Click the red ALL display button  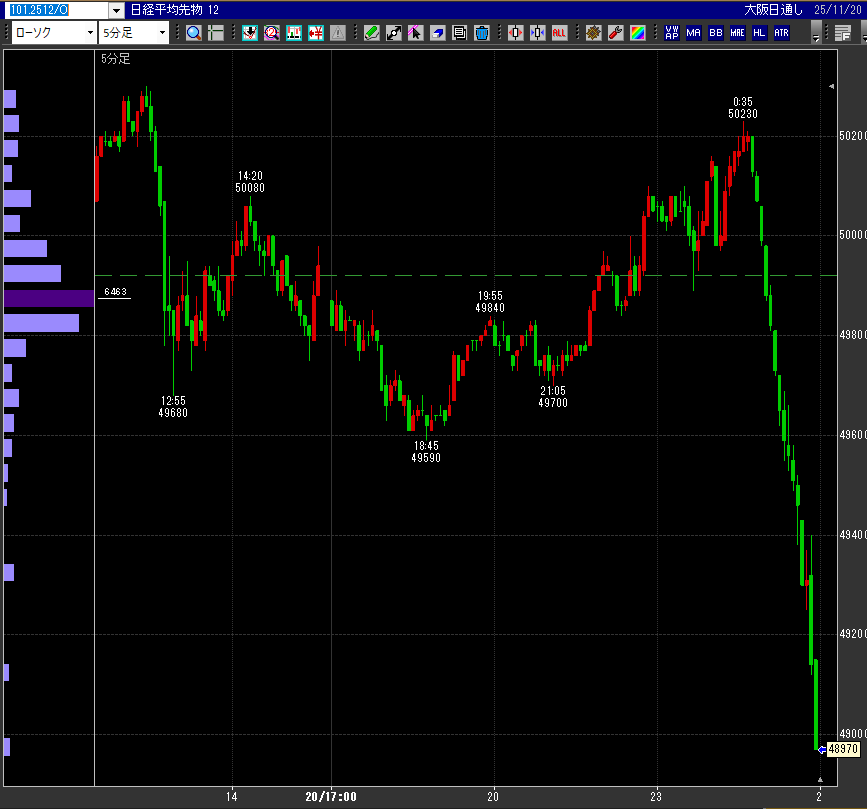tap(559, 33)
